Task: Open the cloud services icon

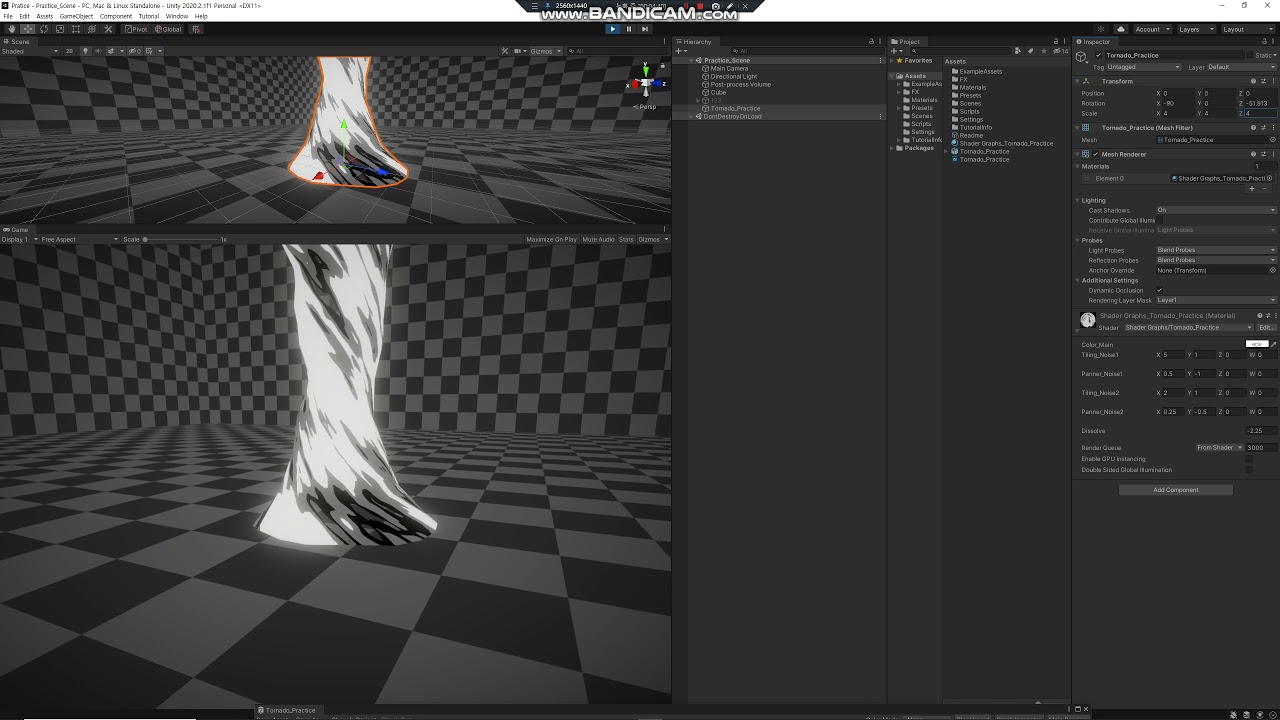Action: pyautogui.click(x=1121, y=29)
